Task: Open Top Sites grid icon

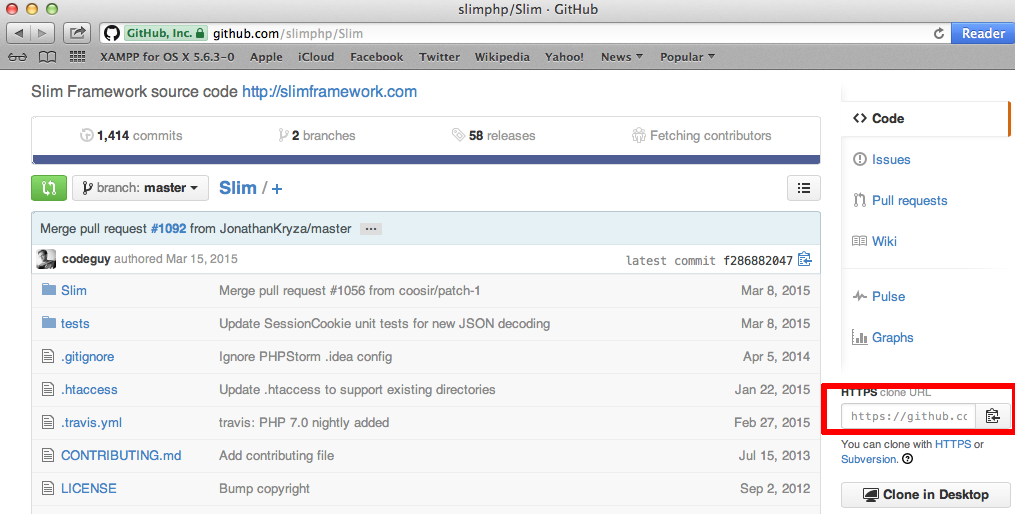Action: (x=77, y=57)
